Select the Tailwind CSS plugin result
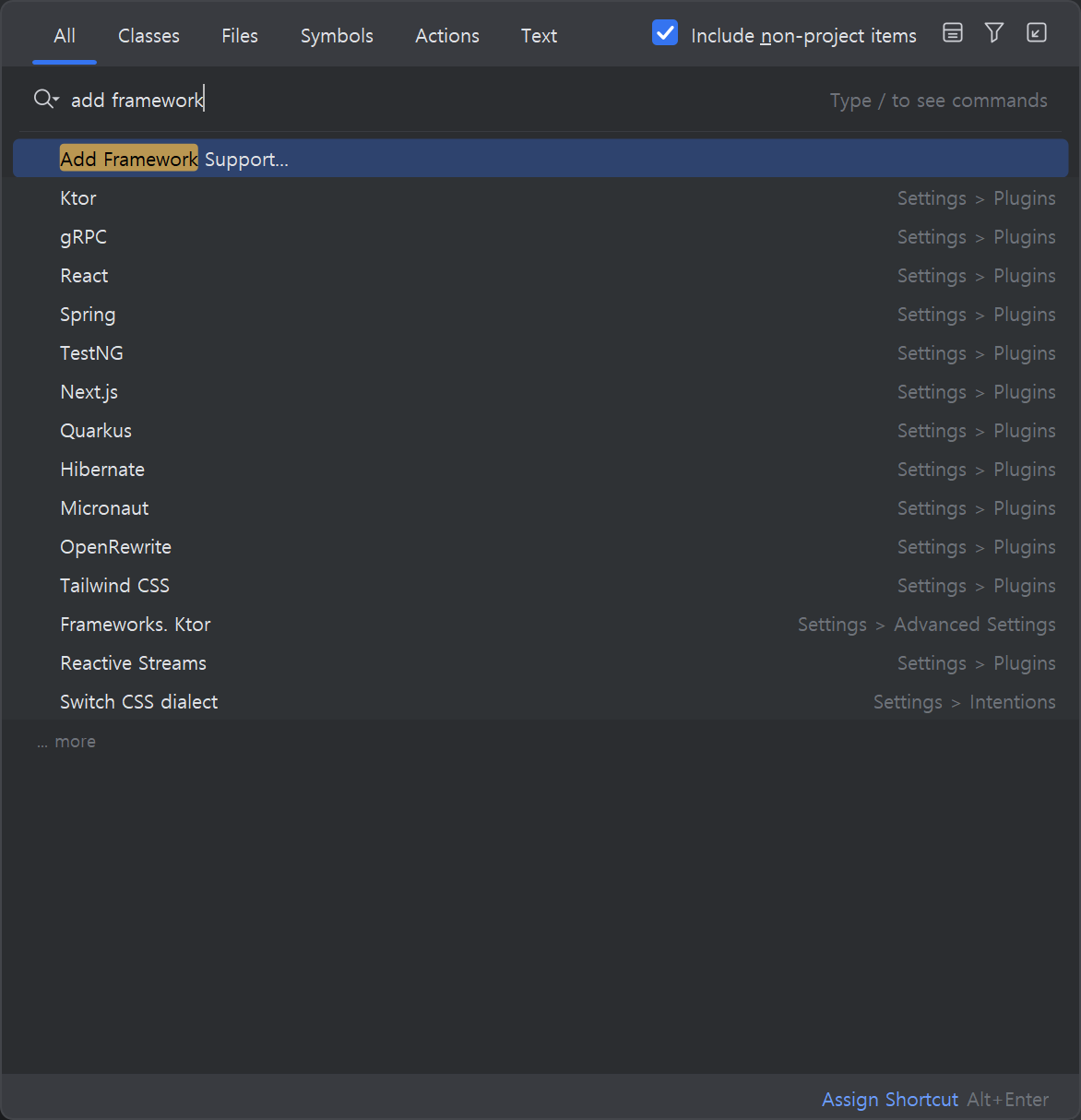The width and height of the screenshot is (1081, 1120). (x=114, y=585)
